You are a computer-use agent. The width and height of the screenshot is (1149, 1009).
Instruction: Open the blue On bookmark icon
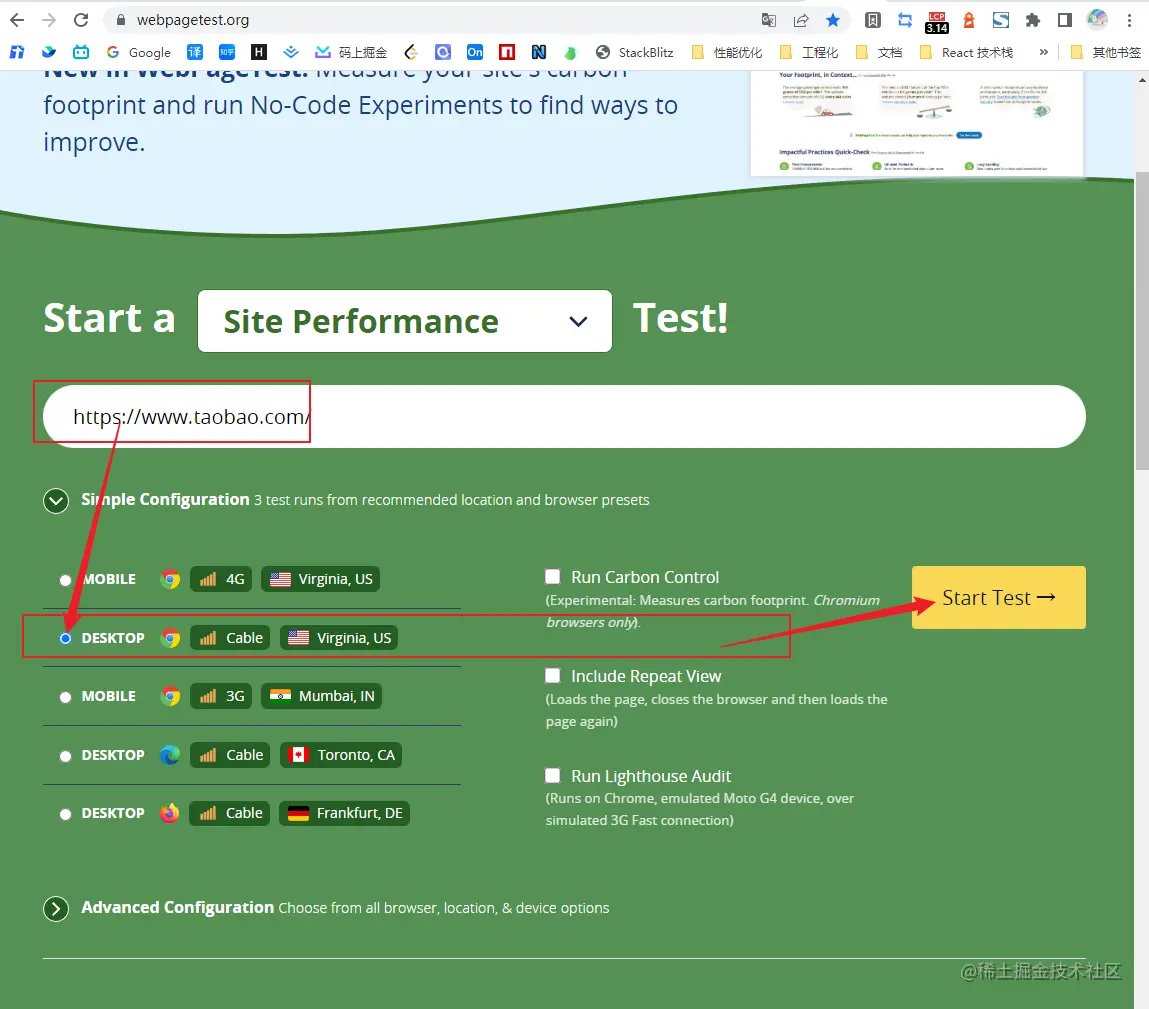475,52
